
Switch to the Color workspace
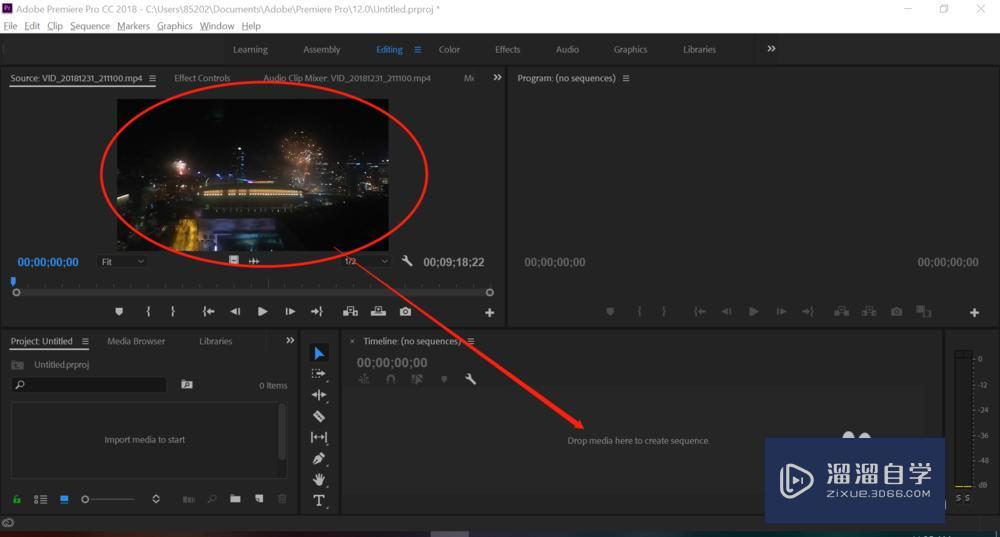pyautogui.click(x=449, y=49)
